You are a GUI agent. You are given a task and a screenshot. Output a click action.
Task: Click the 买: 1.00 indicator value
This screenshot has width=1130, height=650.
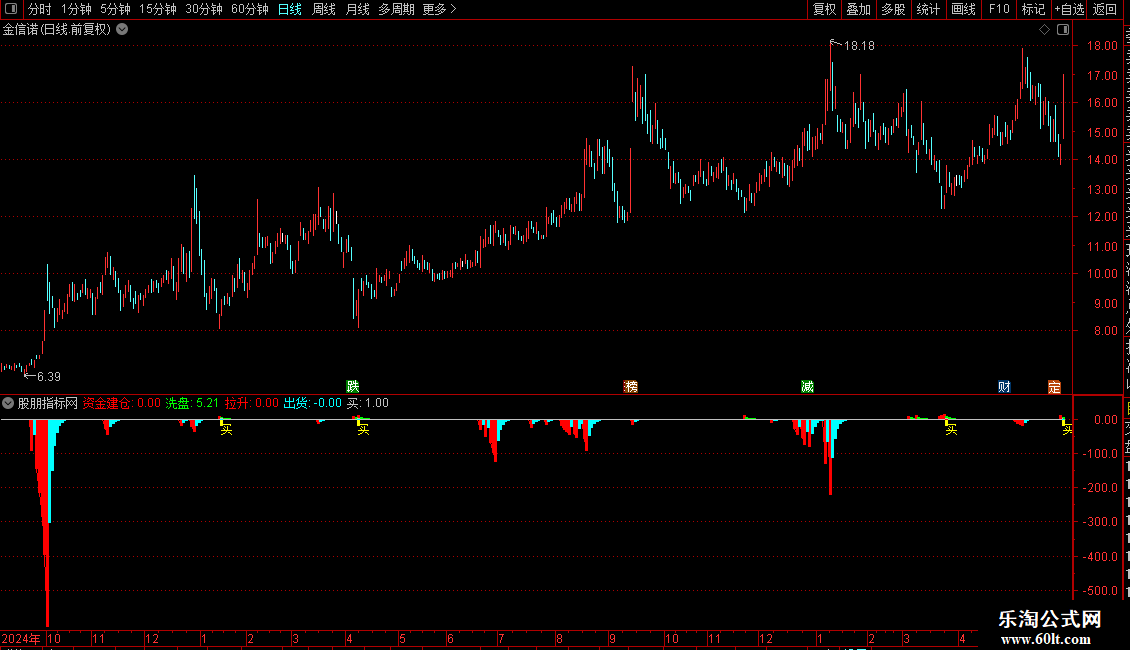(368, 404)
